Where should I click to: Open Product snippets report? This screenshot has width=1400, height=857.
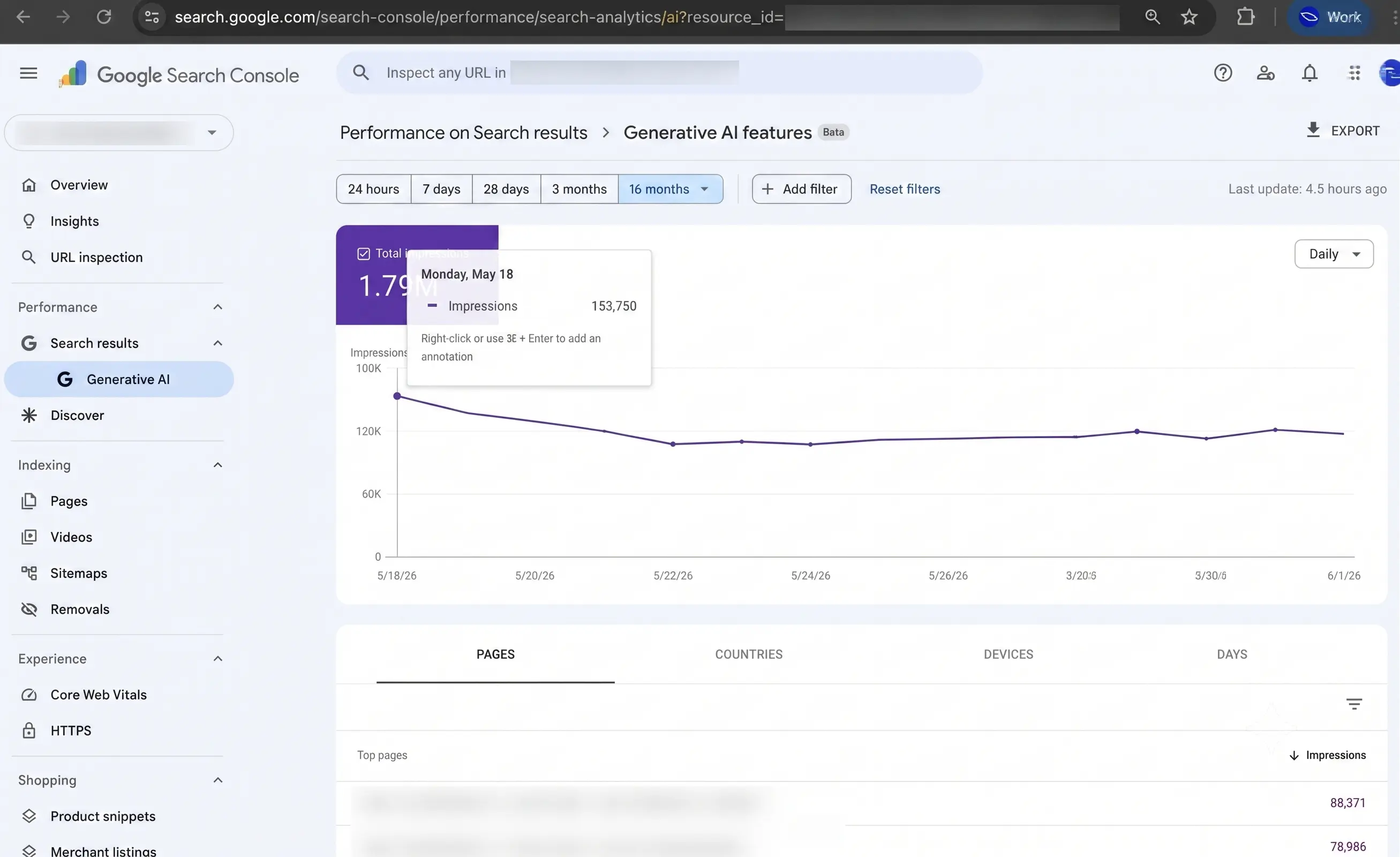pyautogui.click(x=103, y=816)
